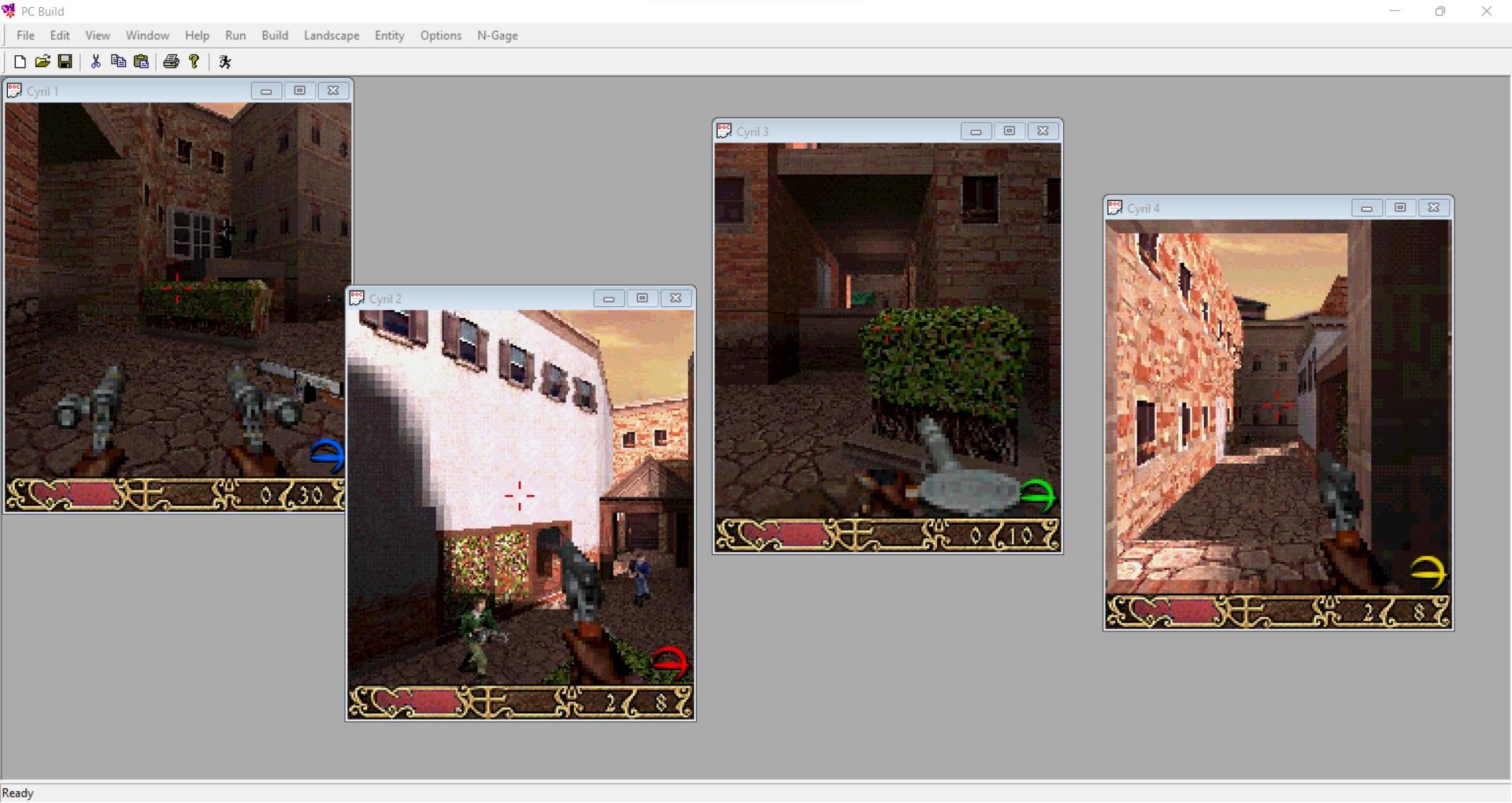The height and width of the screenshot is (803, 1512).
Task: Open the N-Gage menu
Action: [498, 35]
